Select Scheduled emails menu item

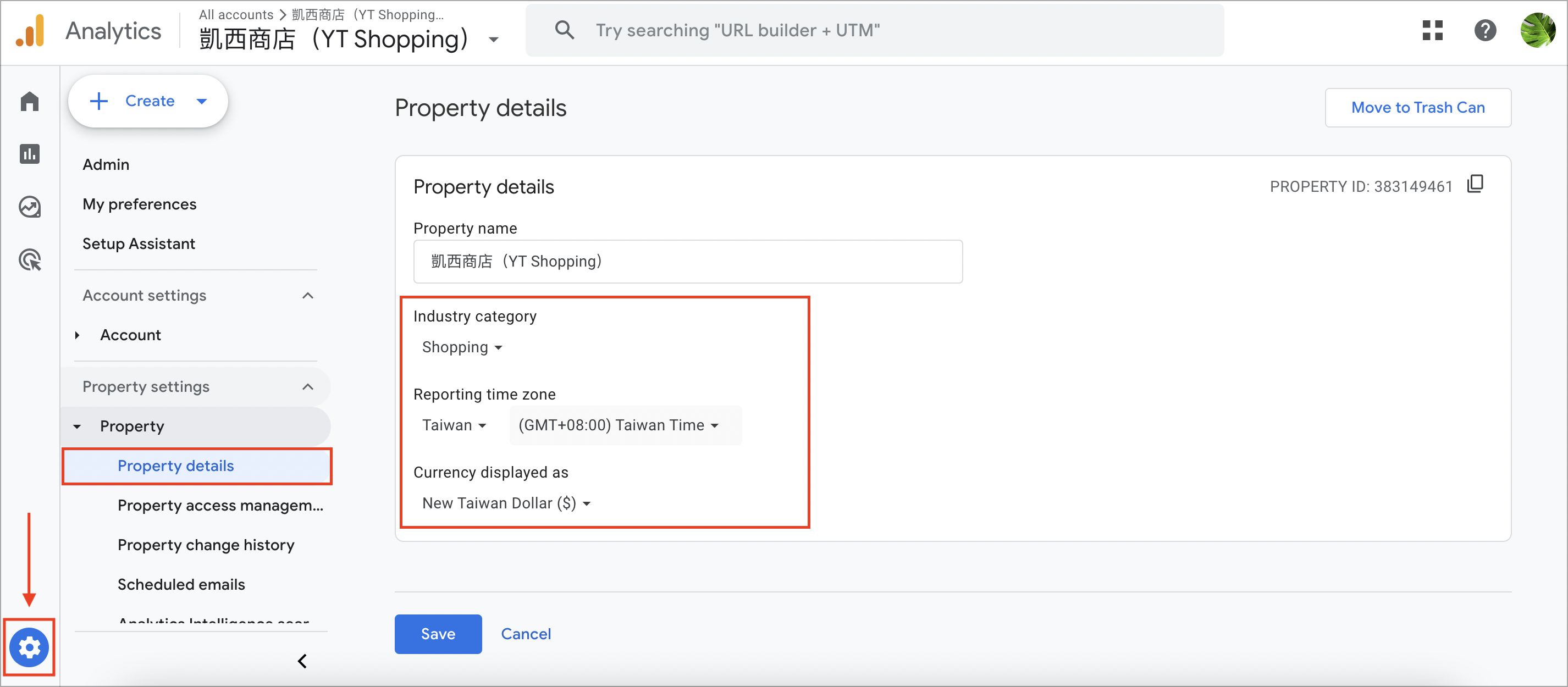pos(181,584)
